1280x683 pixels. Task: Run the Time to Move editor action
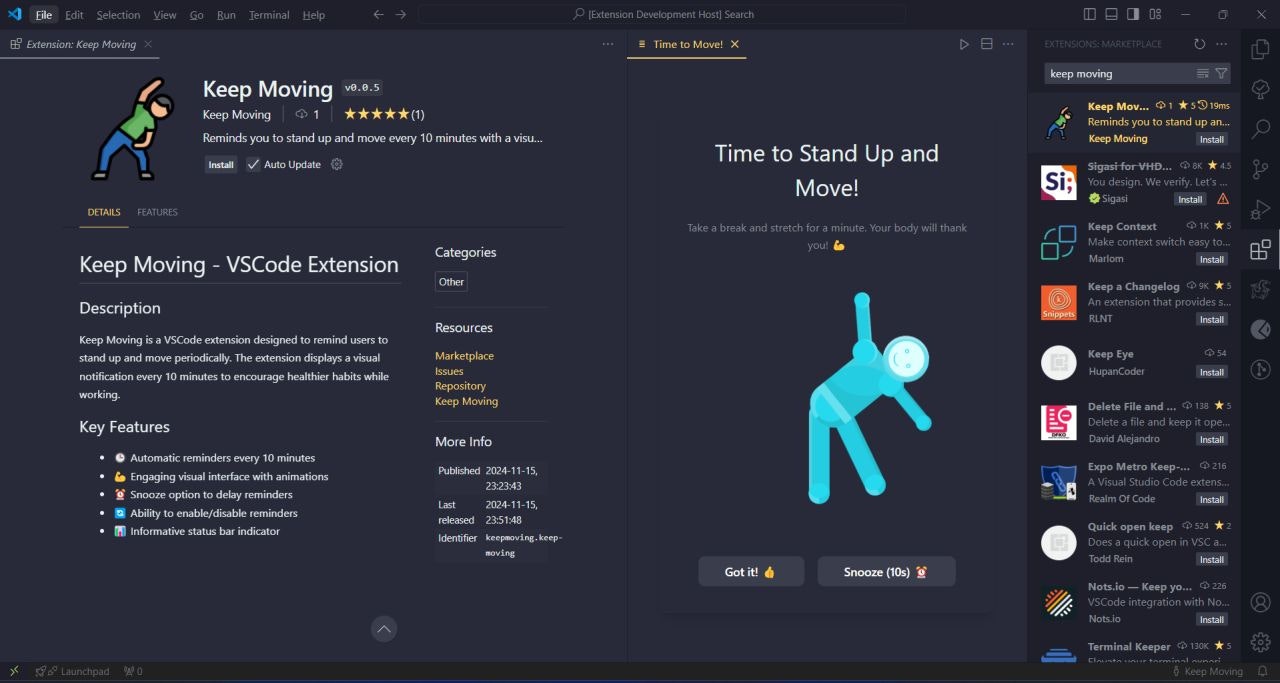(x=964, y=44)
